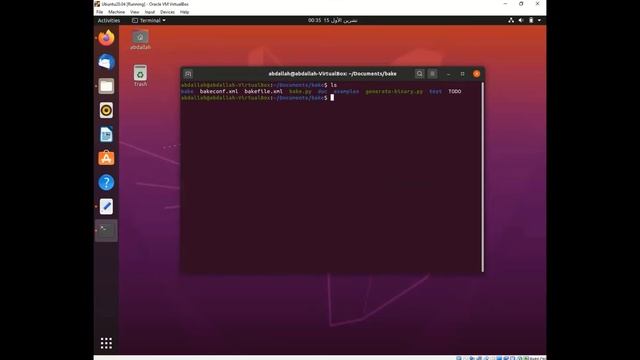640x360 pixels.
Task: Select the abdallah home folder on desktop
Action: (140, 40)
